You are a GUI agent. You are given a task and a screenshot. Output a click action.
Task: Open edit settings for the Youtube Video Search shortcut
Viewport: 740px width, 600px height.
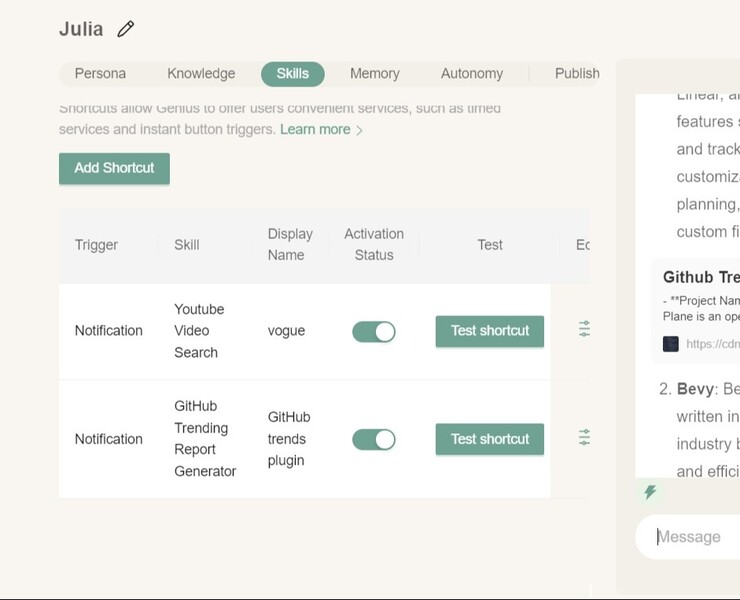(584, 329)
